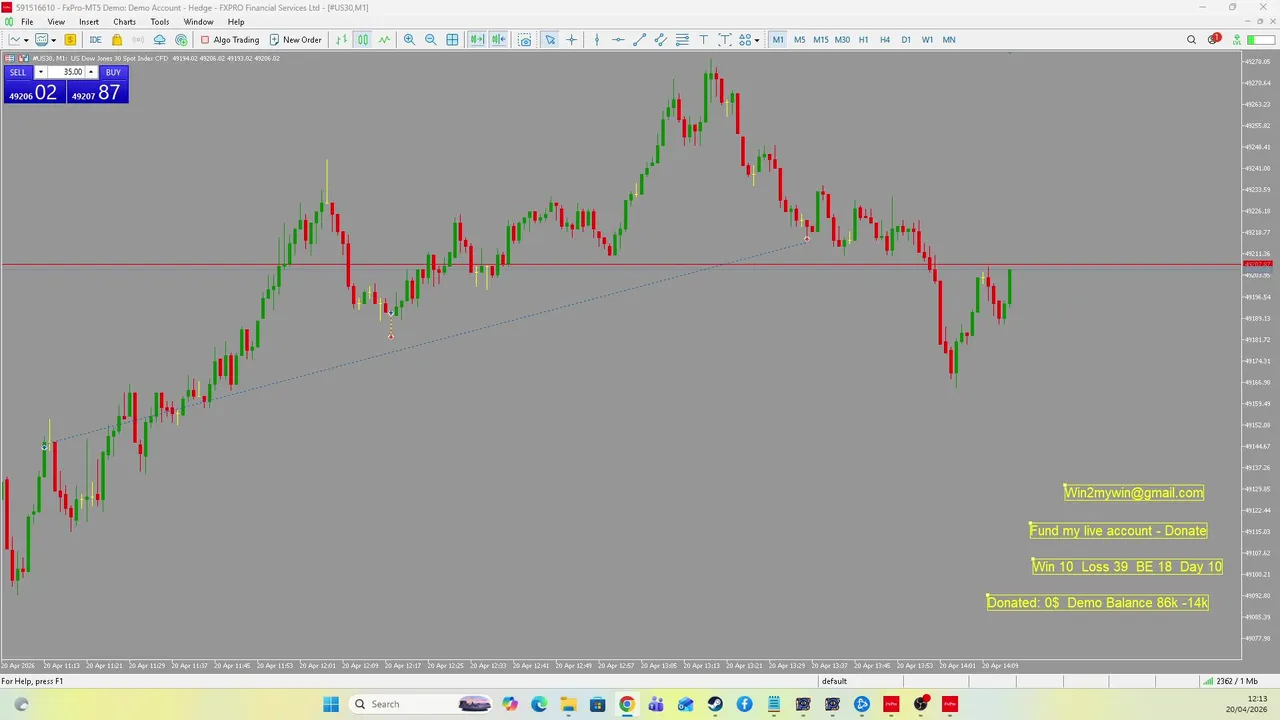This screenshot has width=1280, height=720.
Task: Open the Signals radio-wave icon
Action: click(138, 40)
